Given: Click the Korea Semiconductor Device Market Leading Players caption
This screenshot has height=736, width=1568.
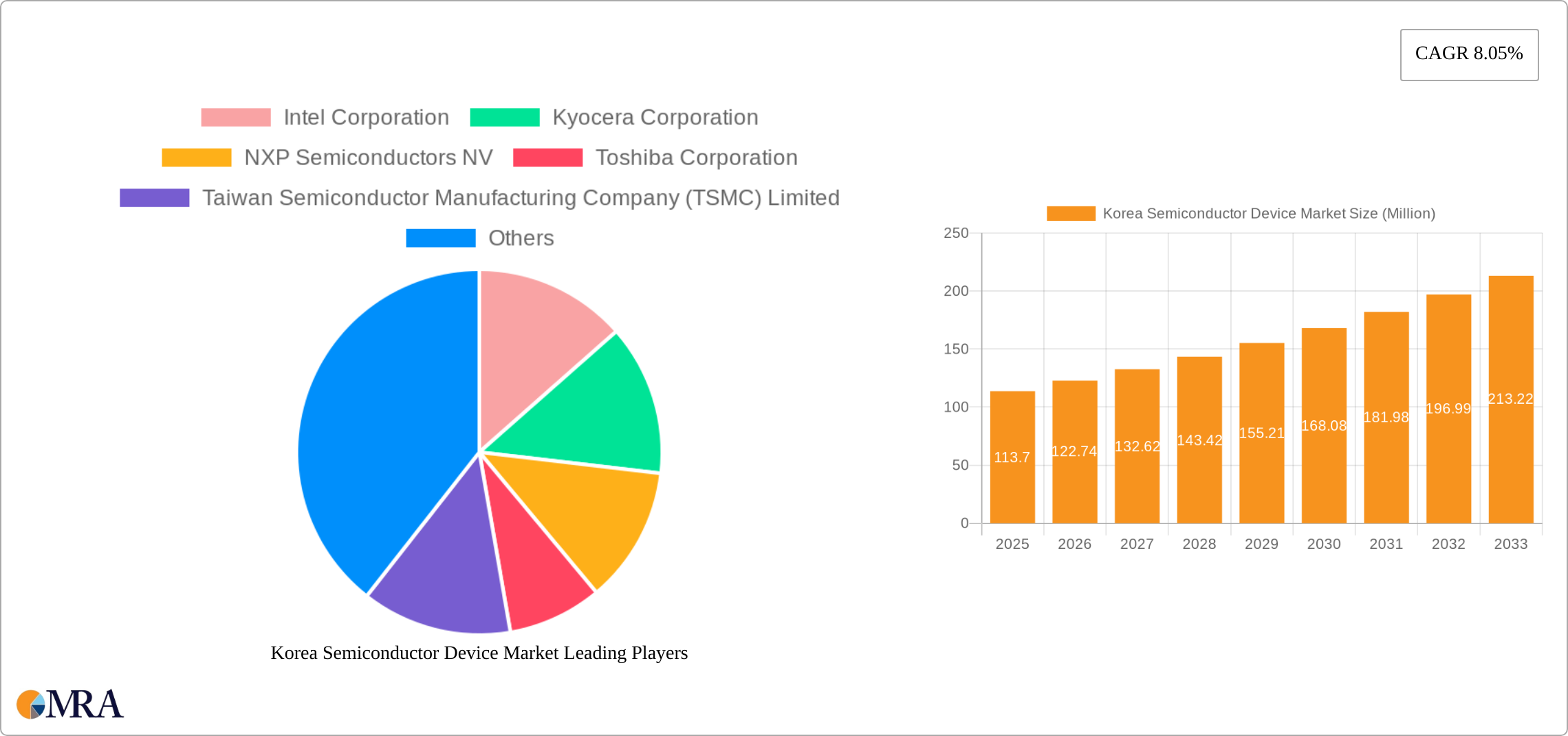Looking at the screenshot, I should click(x=479, y=653).
